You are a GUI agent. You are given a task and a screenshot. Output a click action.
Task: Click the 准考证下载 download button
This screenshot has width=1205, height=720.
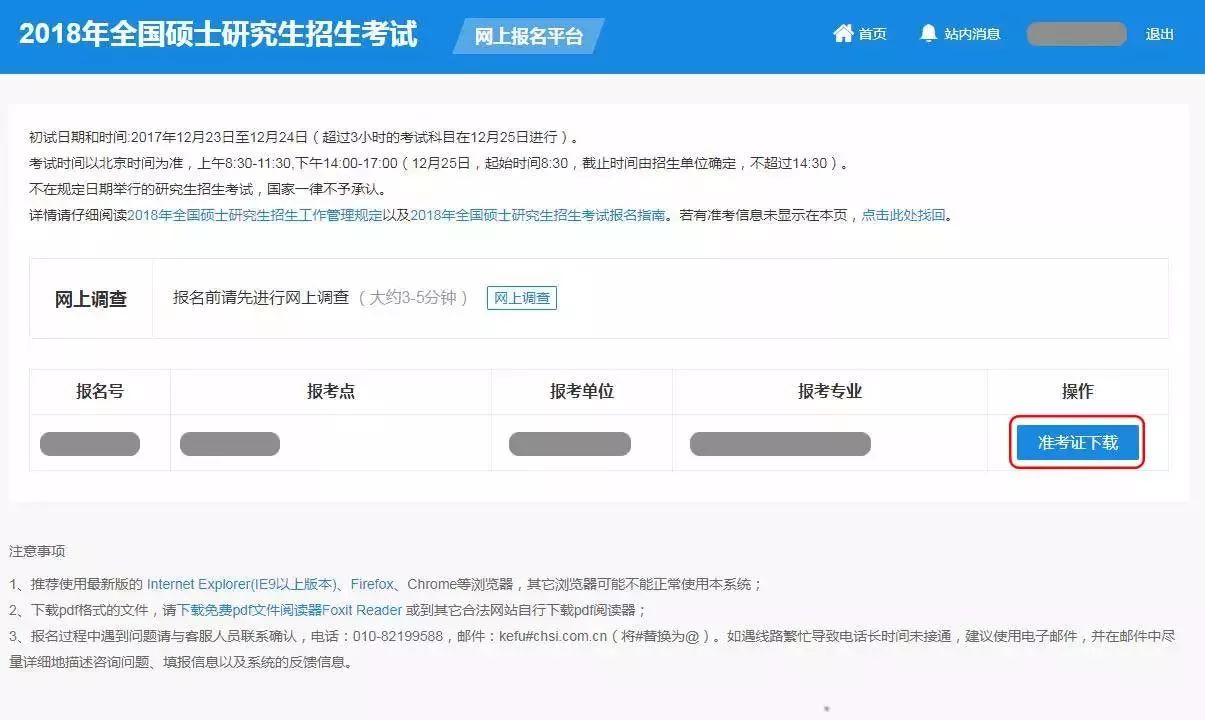1078,442
